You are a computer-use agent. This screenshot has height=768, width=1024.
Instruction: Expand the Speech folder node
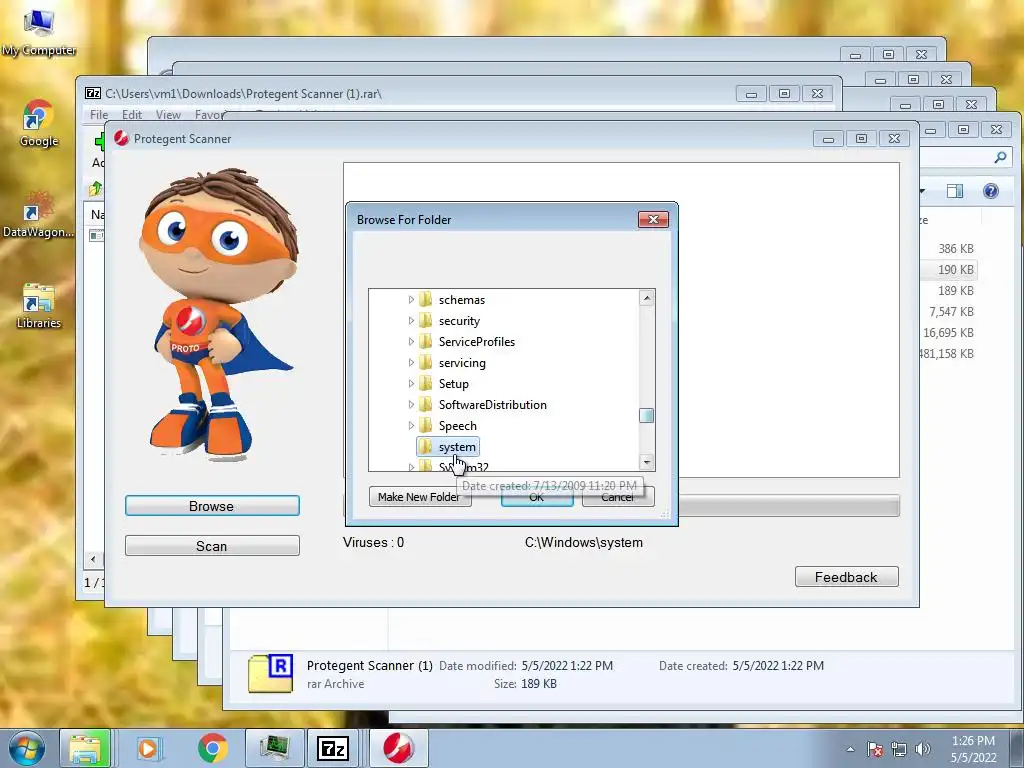[x=411, y=425]
